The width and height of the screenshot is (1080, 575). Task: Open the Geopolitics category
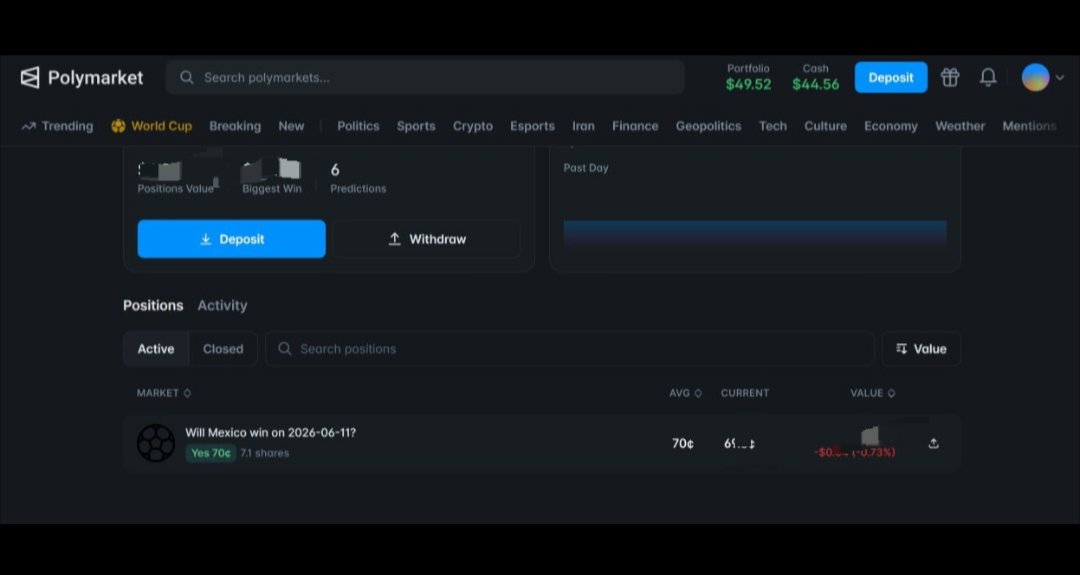[x=709, y=126]
